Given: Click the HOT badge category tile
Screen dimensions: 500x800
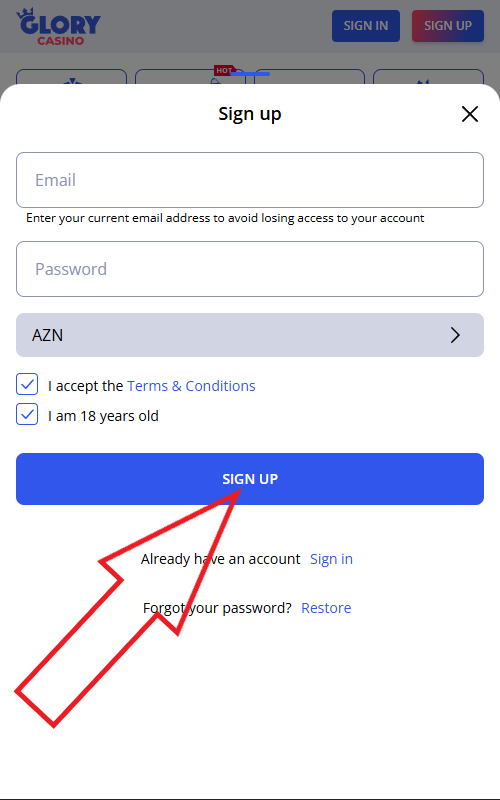Looking at the screenshot, I should [190, 77].
